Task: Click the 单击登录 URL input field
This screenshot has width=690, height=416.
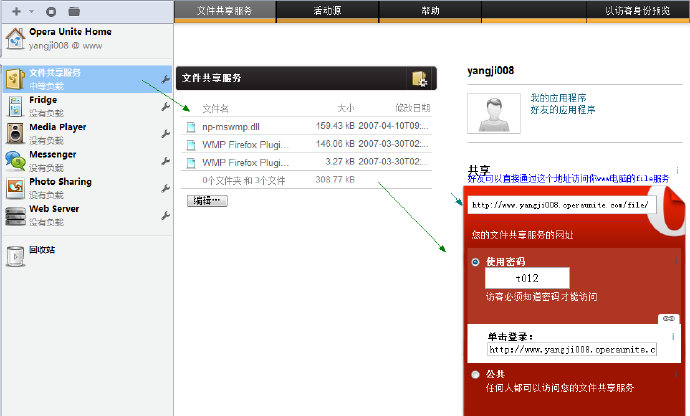Action: [572, 350]
